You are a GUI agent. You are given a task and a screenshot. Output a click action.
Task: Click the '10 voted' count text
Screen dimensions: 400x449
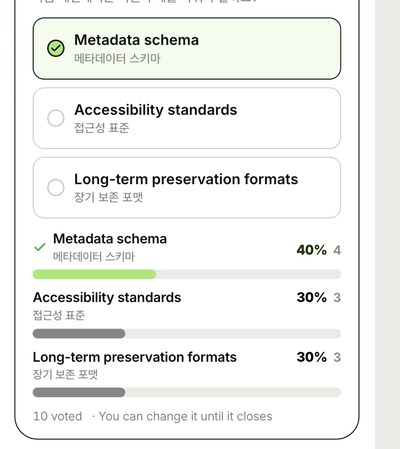(57, 416)
